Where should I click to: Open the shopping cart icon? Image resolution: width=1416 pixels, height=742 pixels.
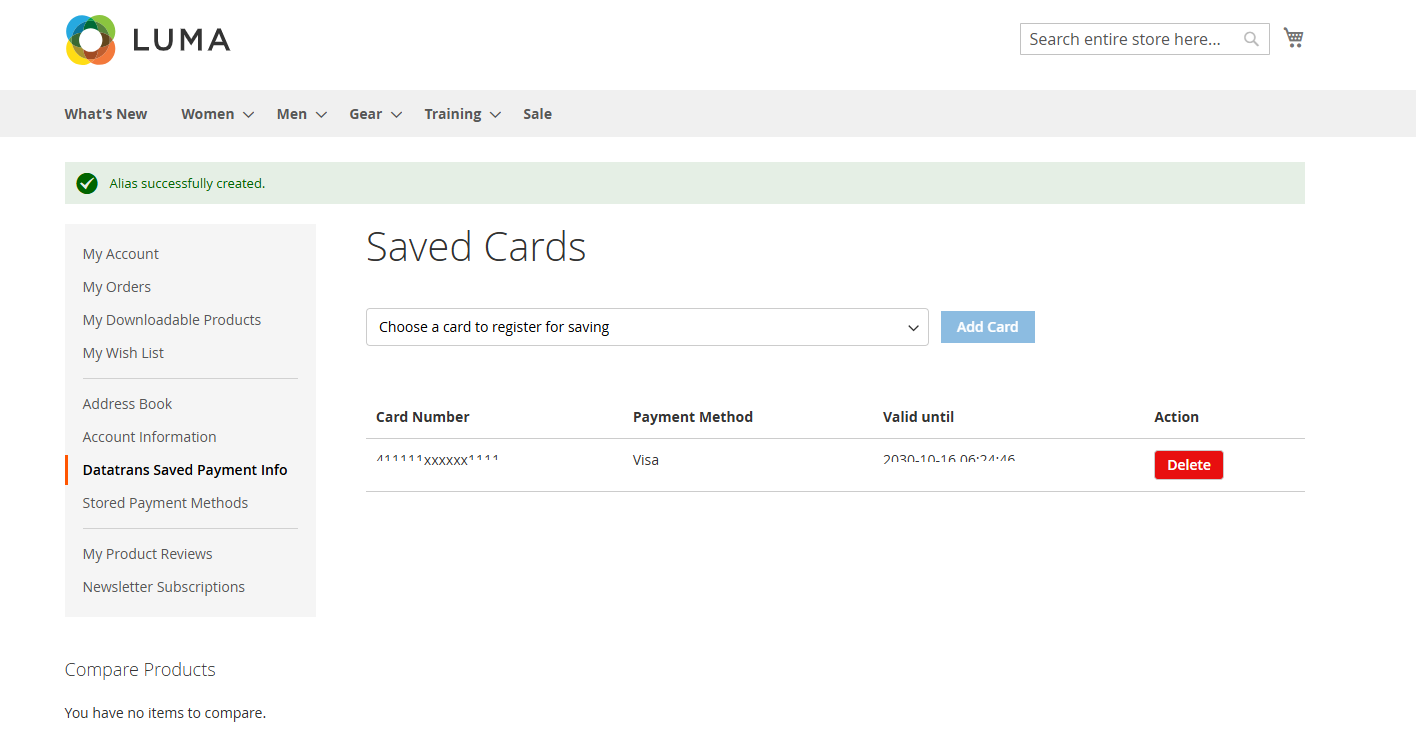click(x=1293, y=37)
